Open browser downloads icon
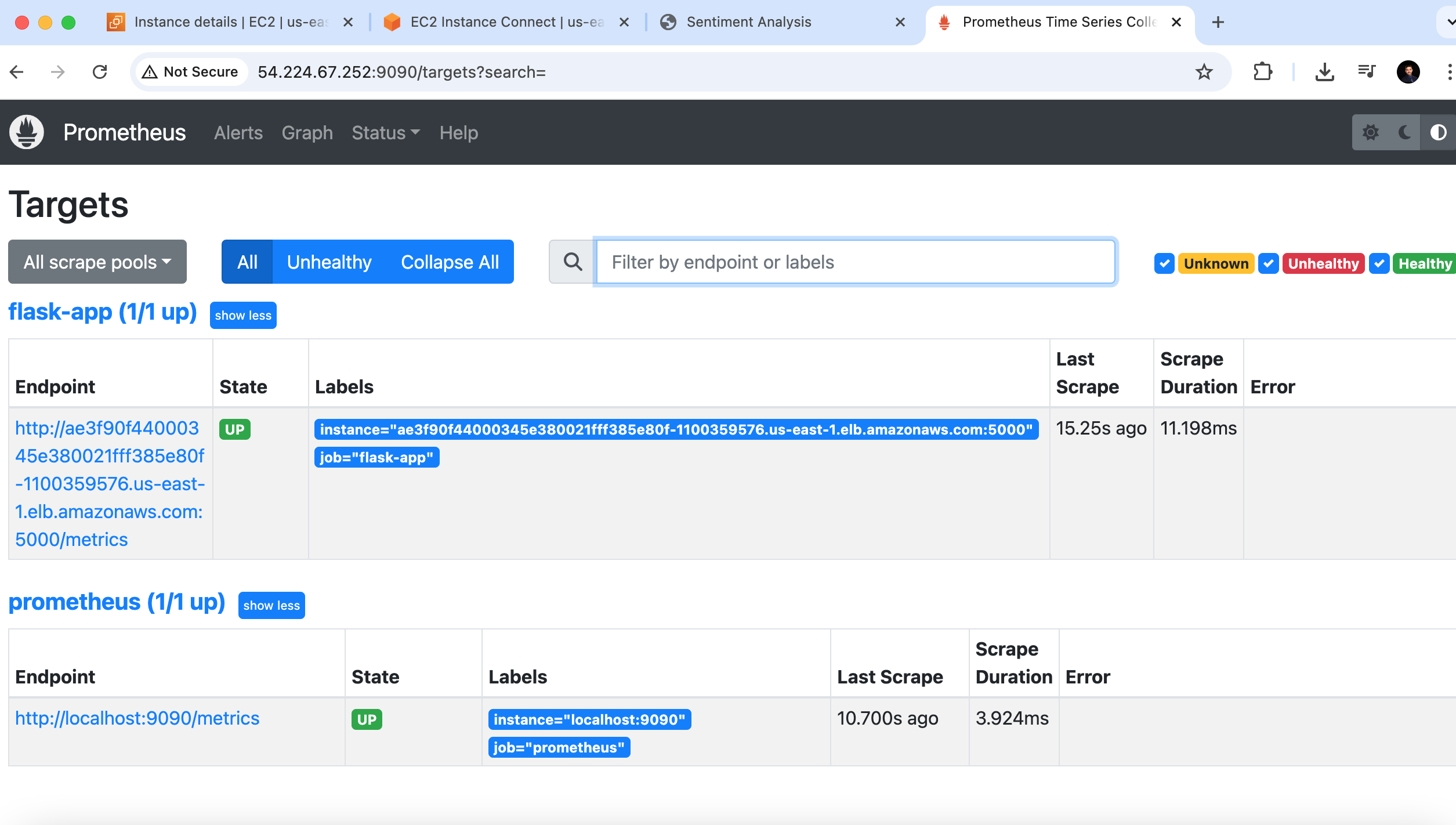 click(1324, 72)
